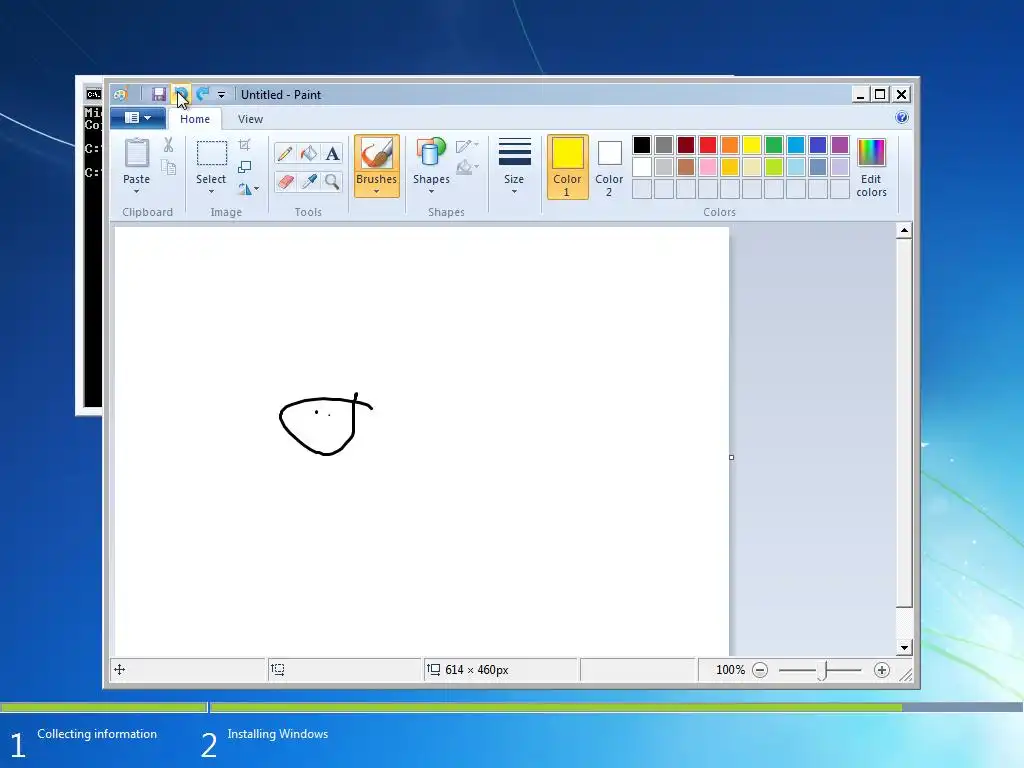The image size is (1024, 768).
Task: Pick the yellow color swatch in palette
Action: 752,145
